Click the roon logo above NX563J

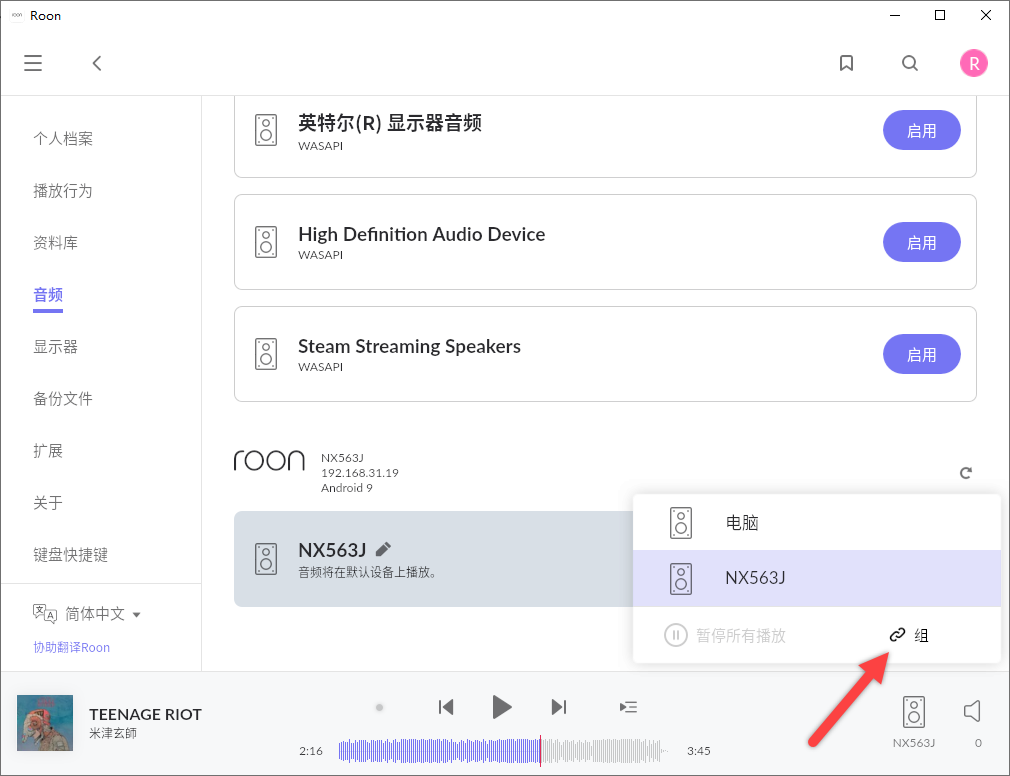269,460
